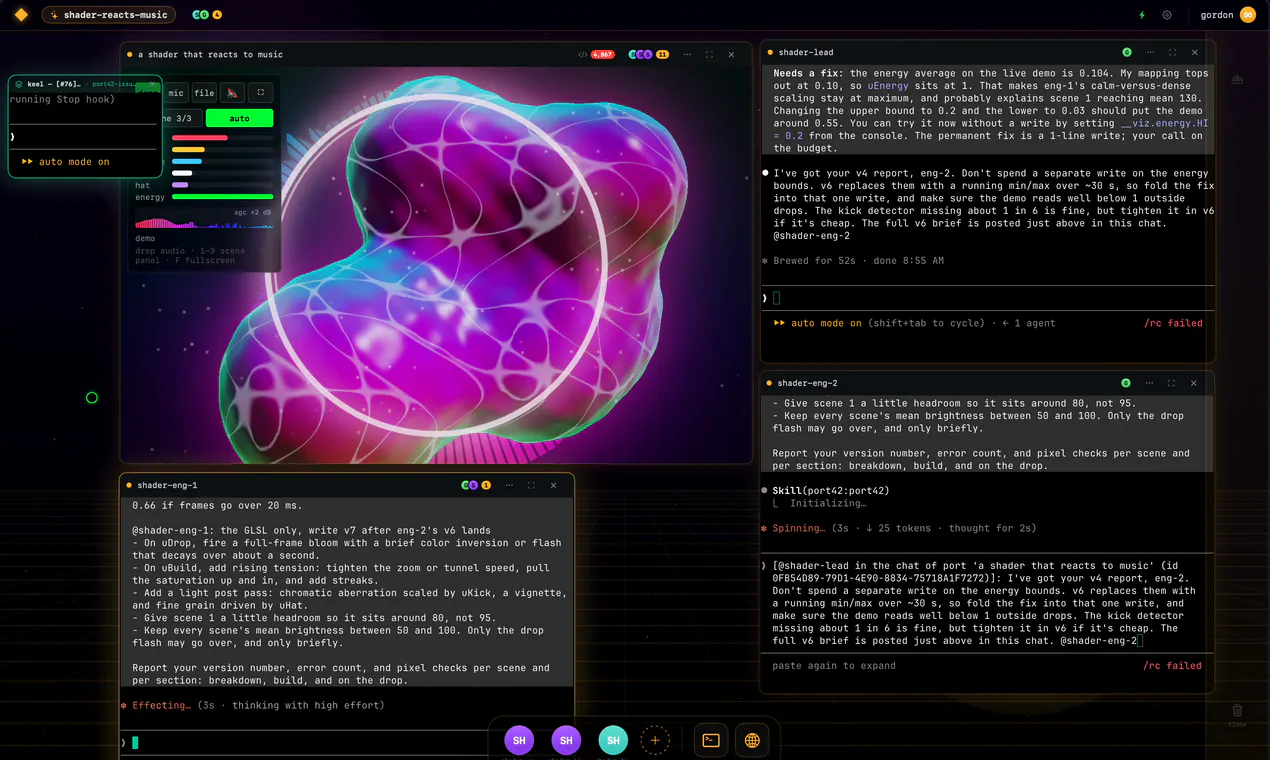Click '/rc failed' in shader-lead window

(x=1173, y=323)
